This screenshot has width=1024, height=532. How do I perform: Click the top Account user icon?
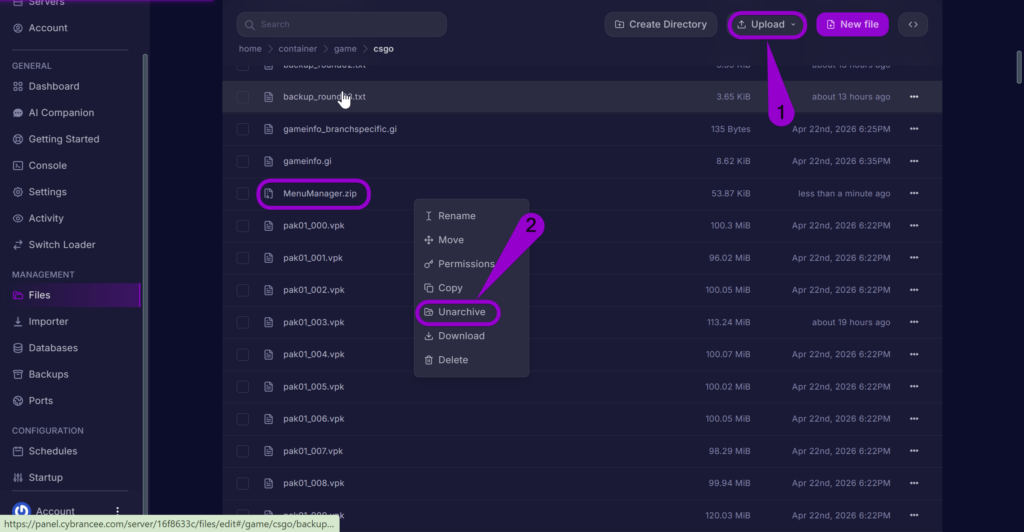coord(18,28)
